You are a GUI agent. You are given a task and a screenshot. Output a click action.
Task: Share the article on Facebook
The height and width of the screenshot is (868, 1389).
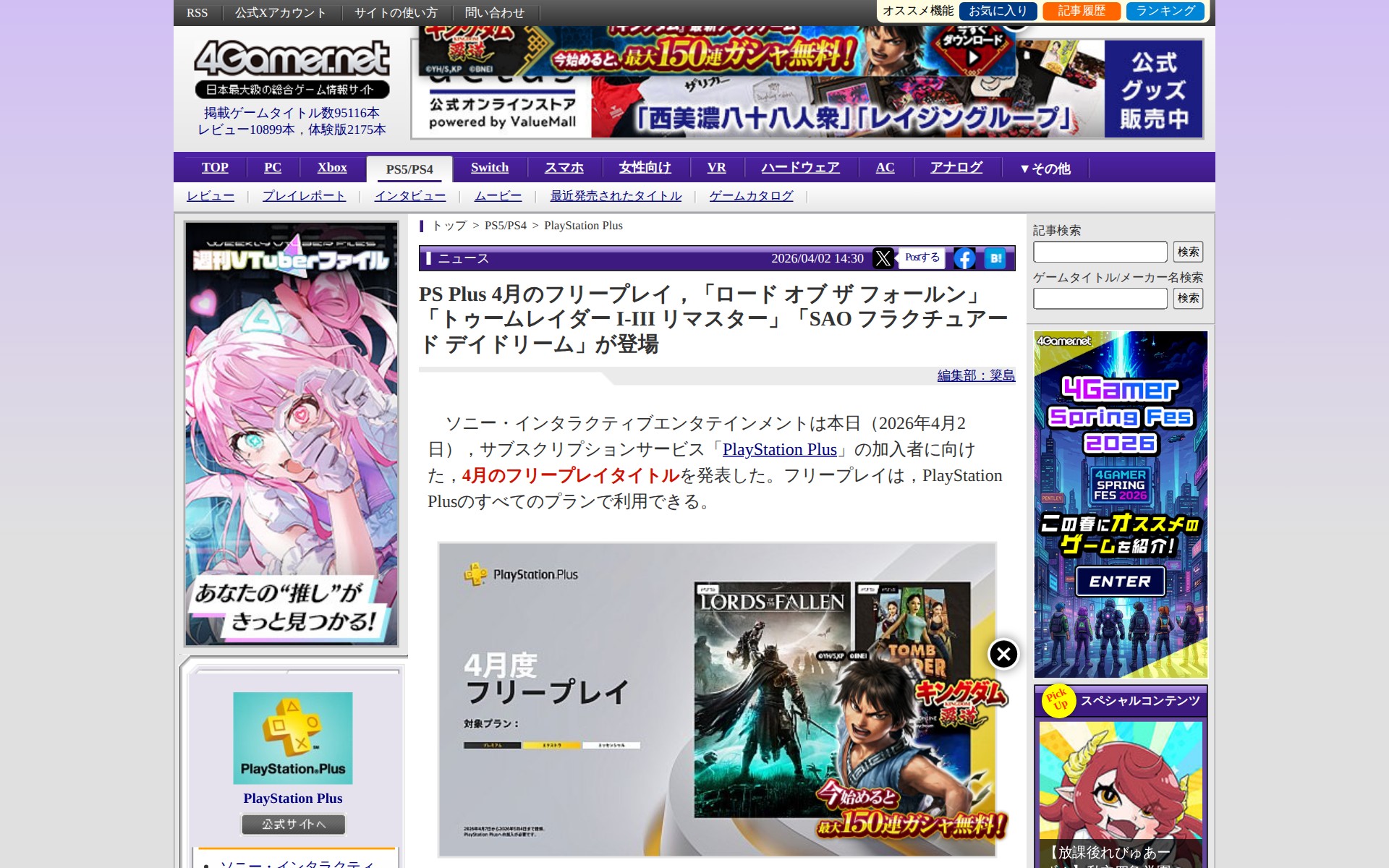click(x=964, y=258)
